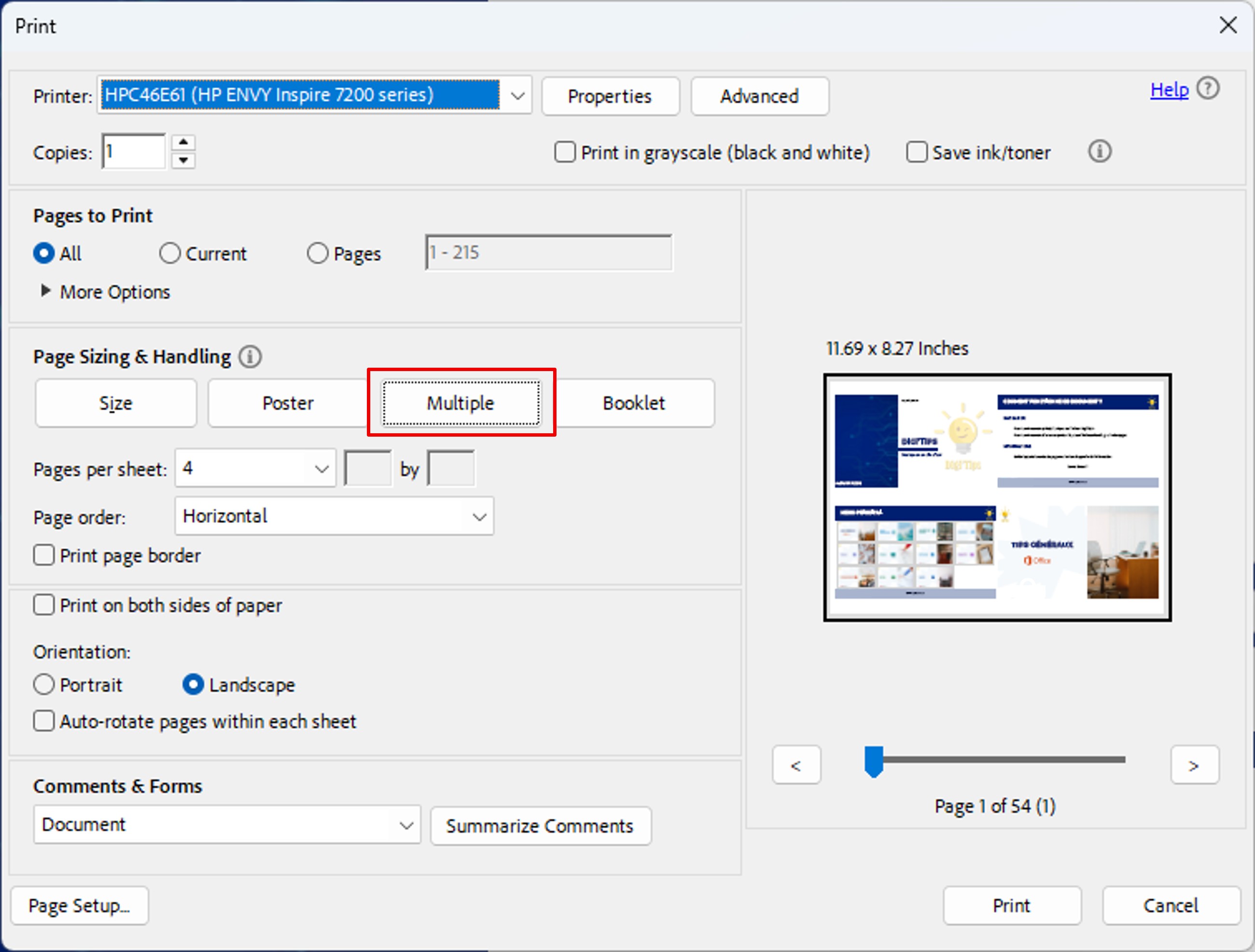Screen dimensions: 1255x952
Task: Click the Summarize Comments button
Action: coord(540,826)
